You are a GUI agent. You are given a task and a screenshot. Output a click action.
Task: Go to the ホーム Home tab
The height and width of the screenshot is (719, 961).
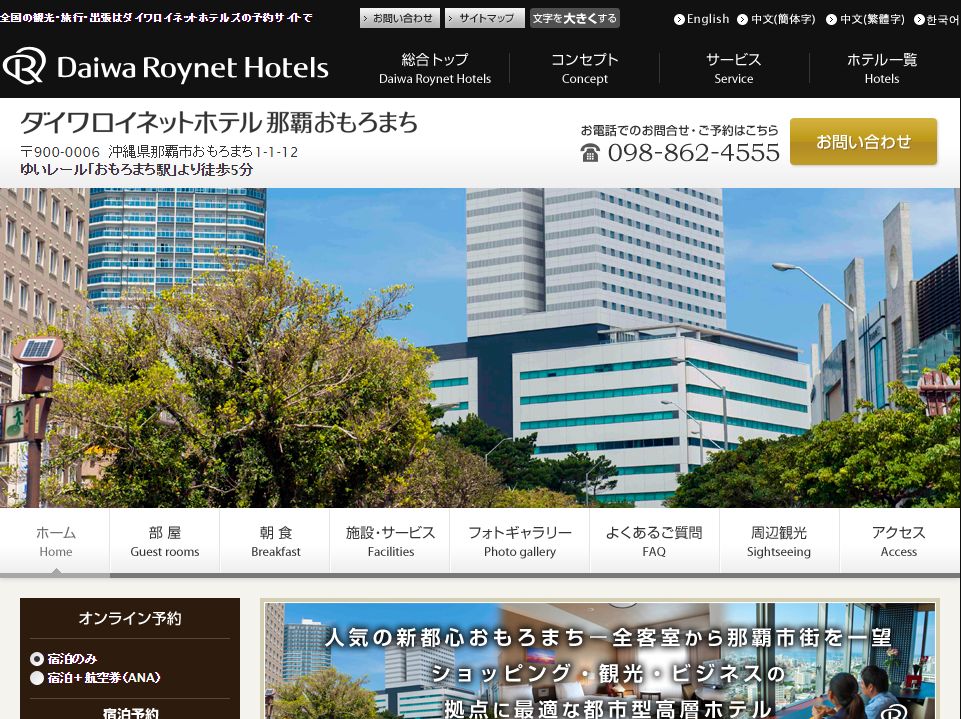point(55,541)
